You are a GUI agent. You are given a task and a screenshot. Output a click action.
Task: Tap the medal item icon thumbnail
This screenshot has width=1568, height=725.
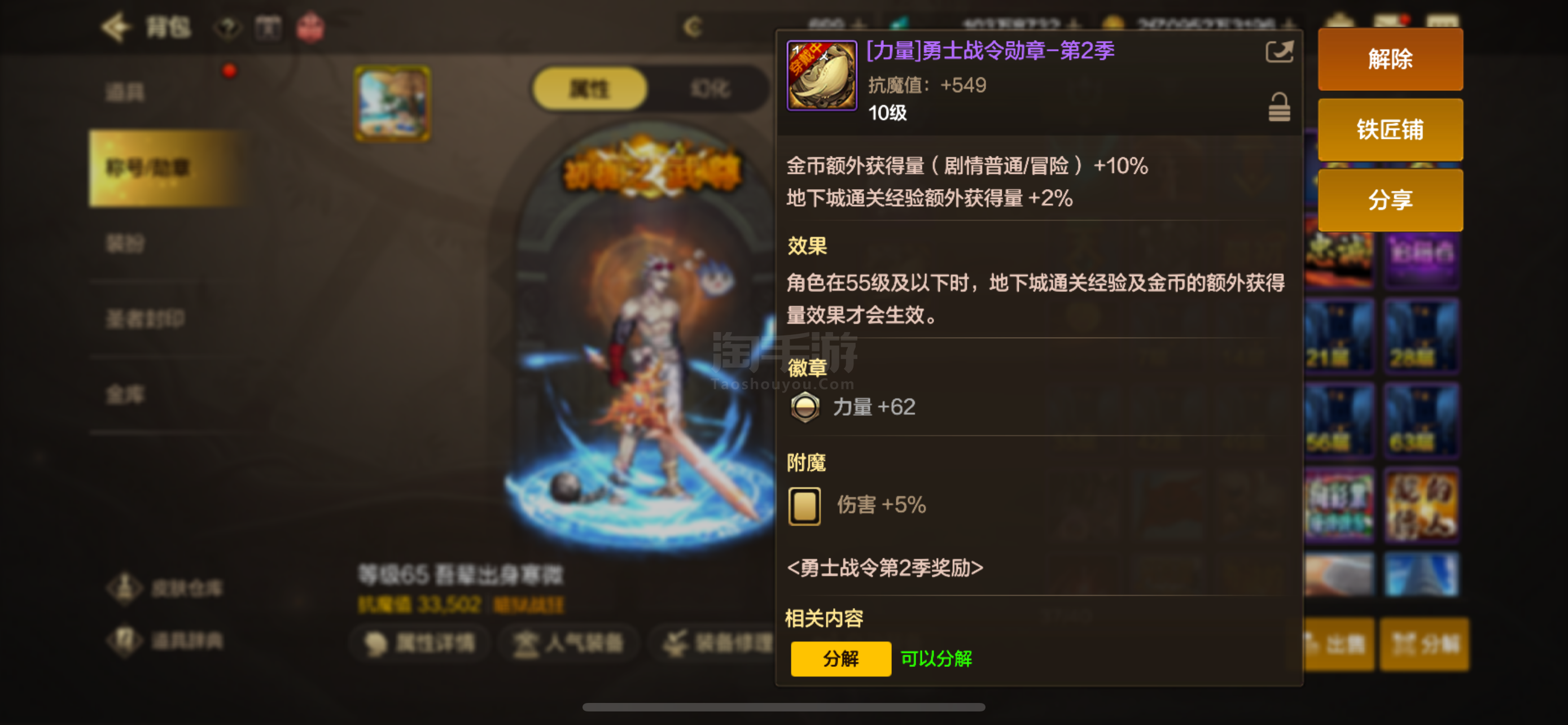pos(822,76)
